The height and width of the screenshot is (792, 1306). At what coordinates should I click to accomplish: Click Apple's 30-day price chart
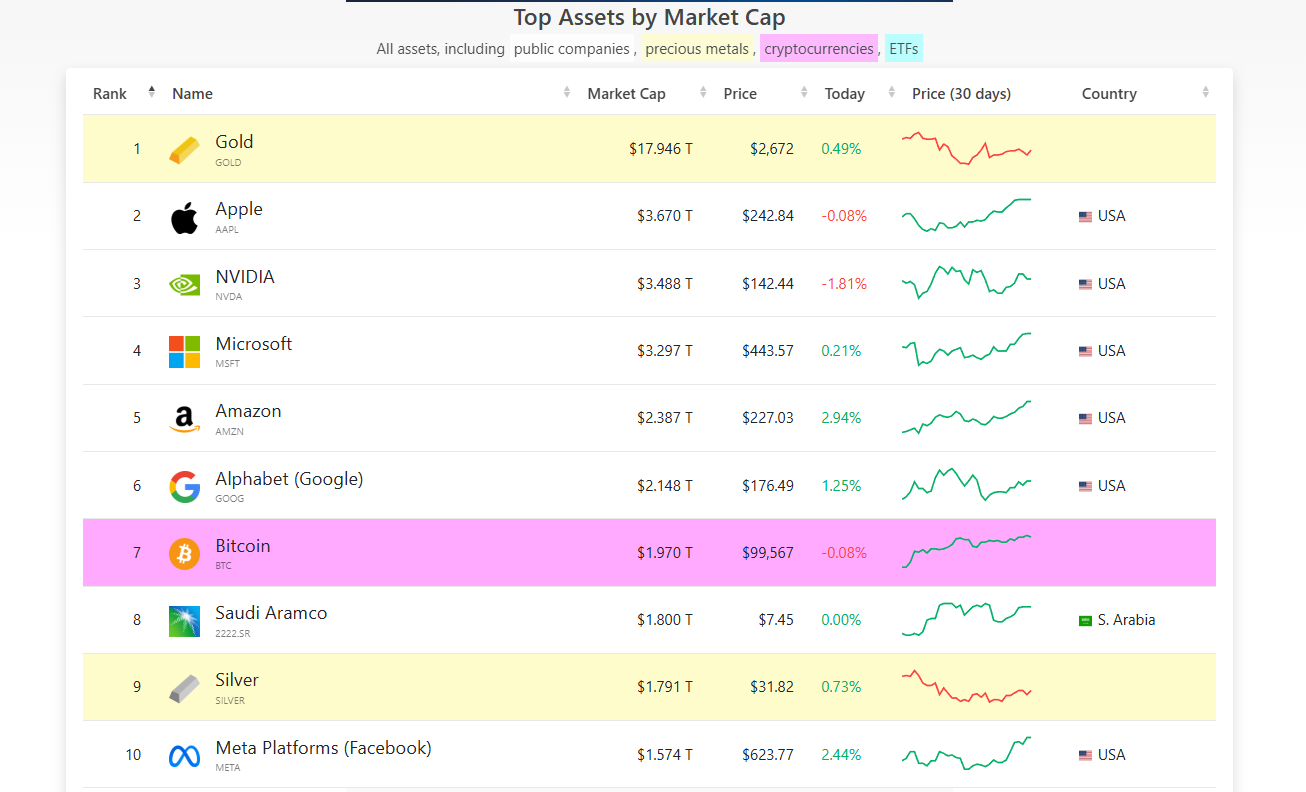pyautogui.click(x=966, y=216)
